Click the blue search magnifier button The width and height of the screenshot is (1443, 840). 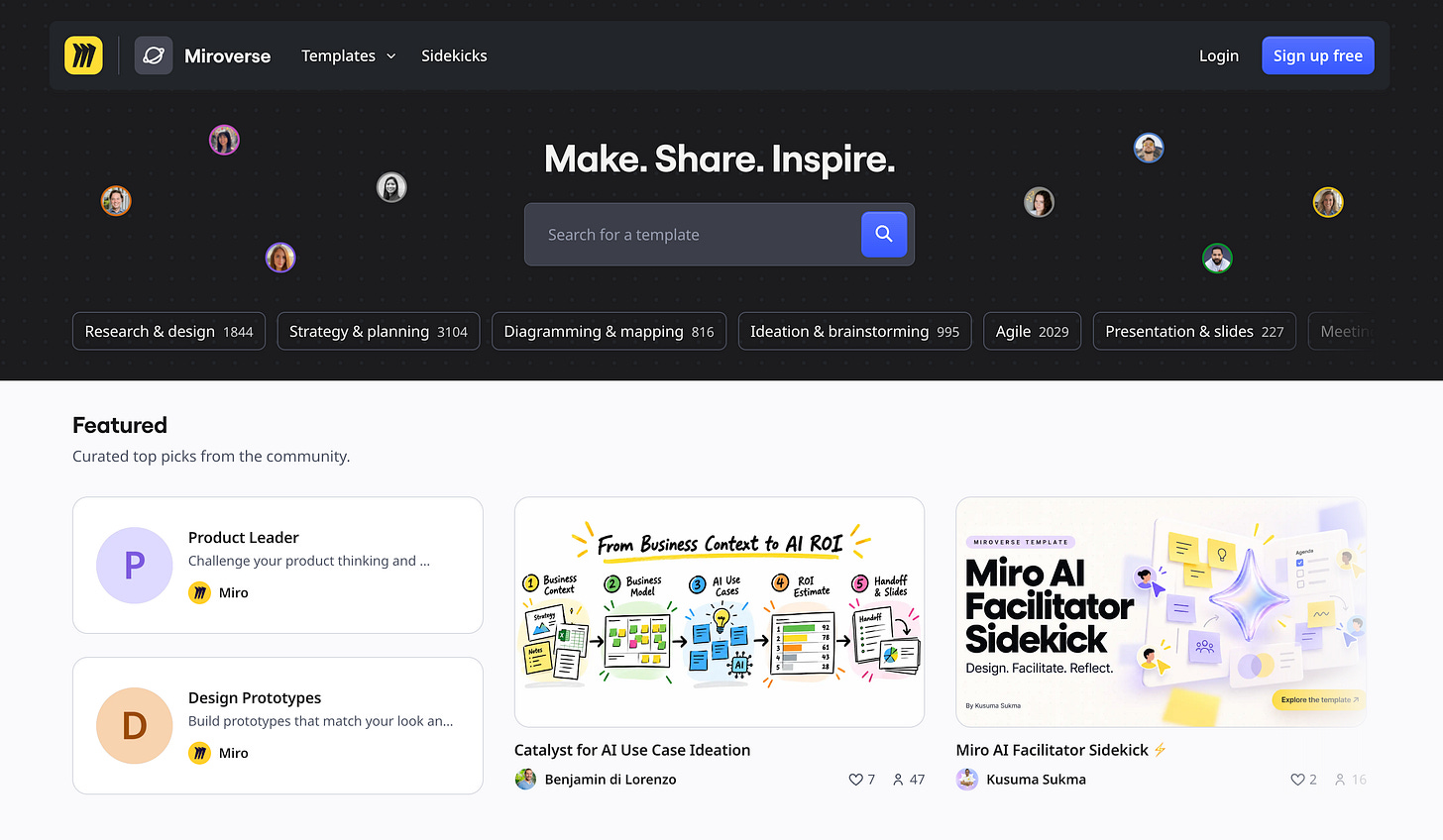click(x=884, y=234)
